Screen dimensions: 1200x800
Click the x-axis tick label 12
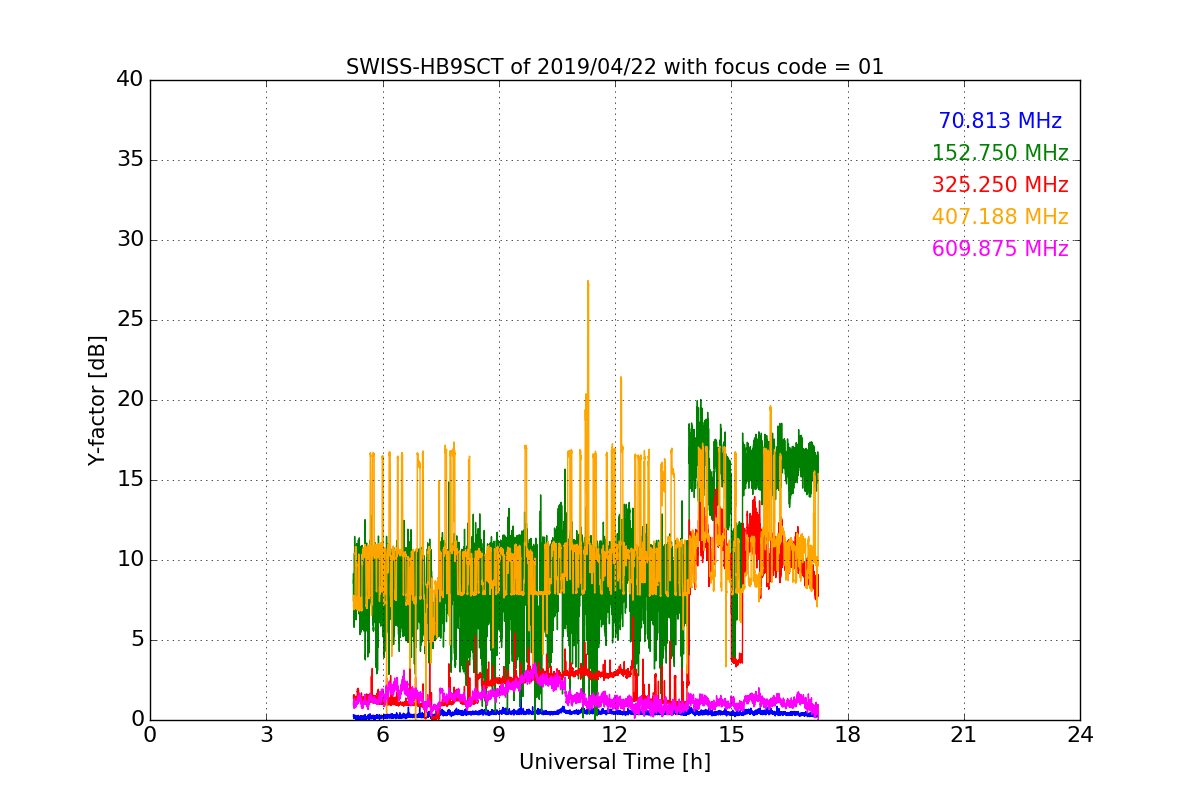click(615, 735)
